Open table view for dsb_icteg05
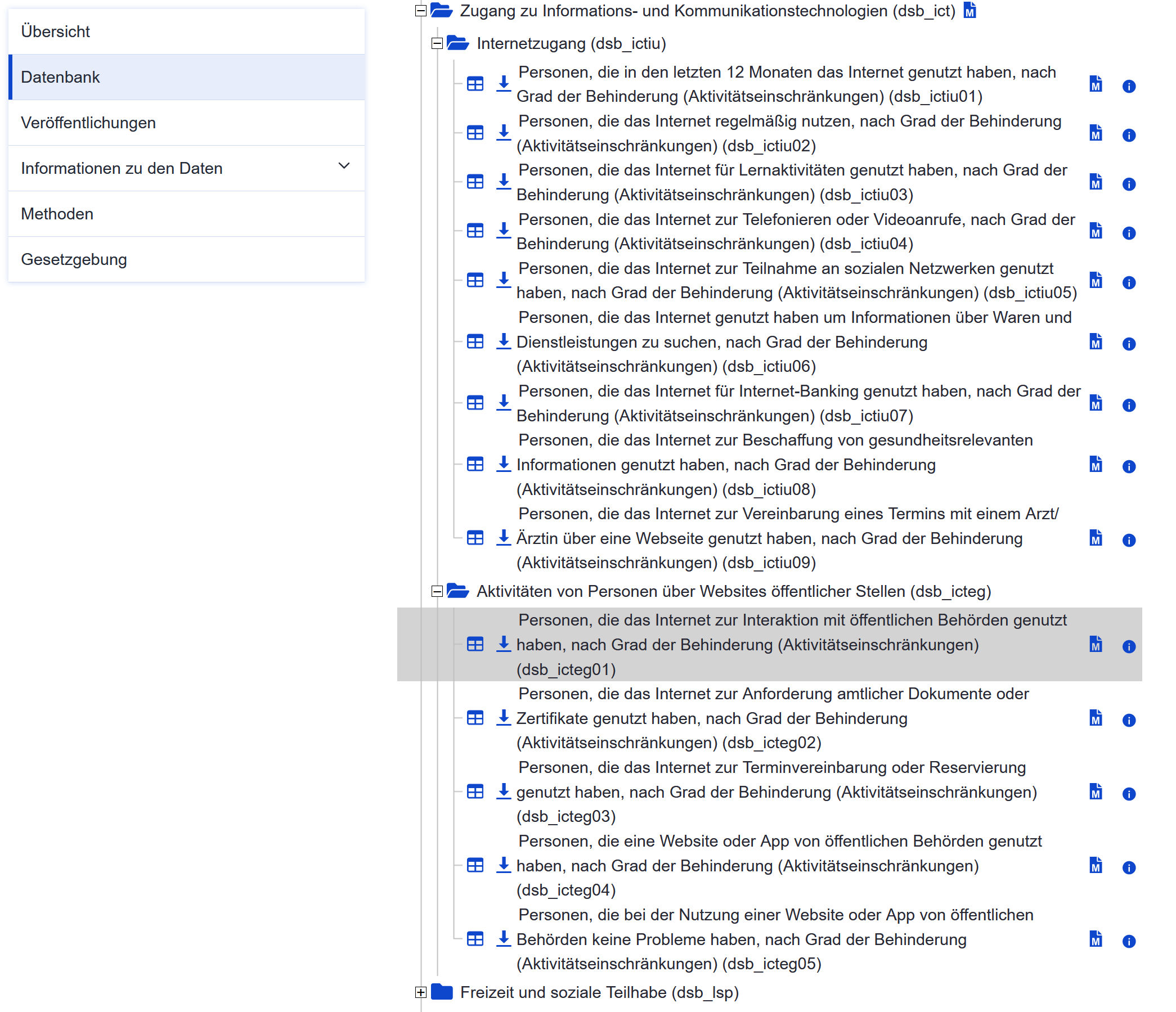This screenshot has width=1176, height=1012. 475,939
